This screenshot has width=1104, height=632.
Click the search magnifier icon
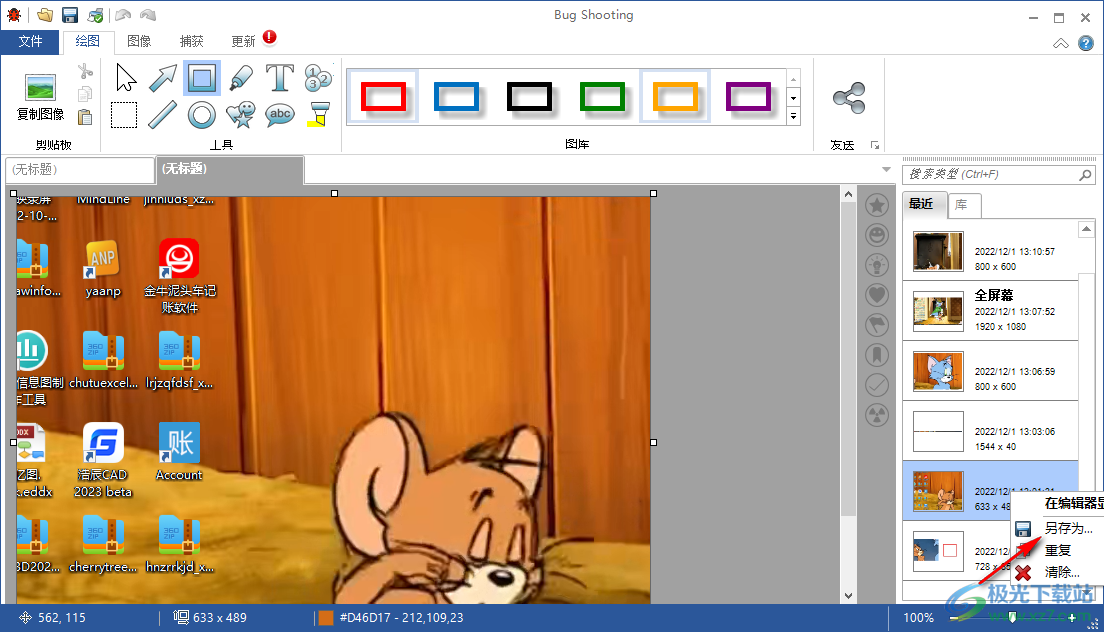(1086, 175)
